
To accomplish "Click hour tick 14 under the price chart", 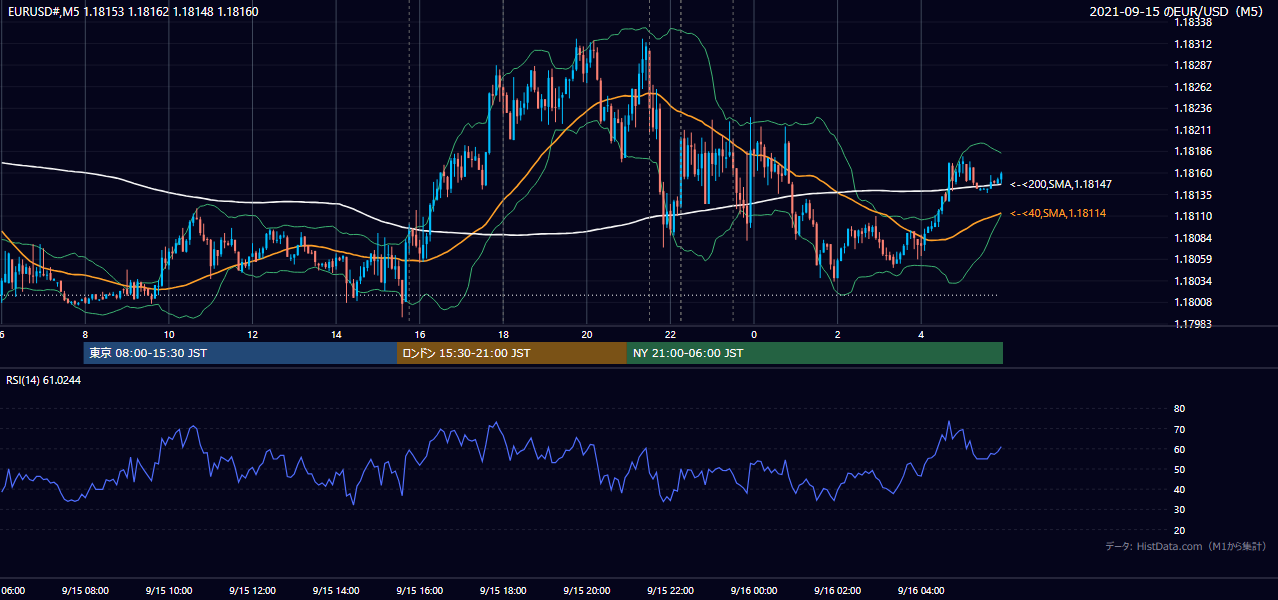I will pos(336,335).
